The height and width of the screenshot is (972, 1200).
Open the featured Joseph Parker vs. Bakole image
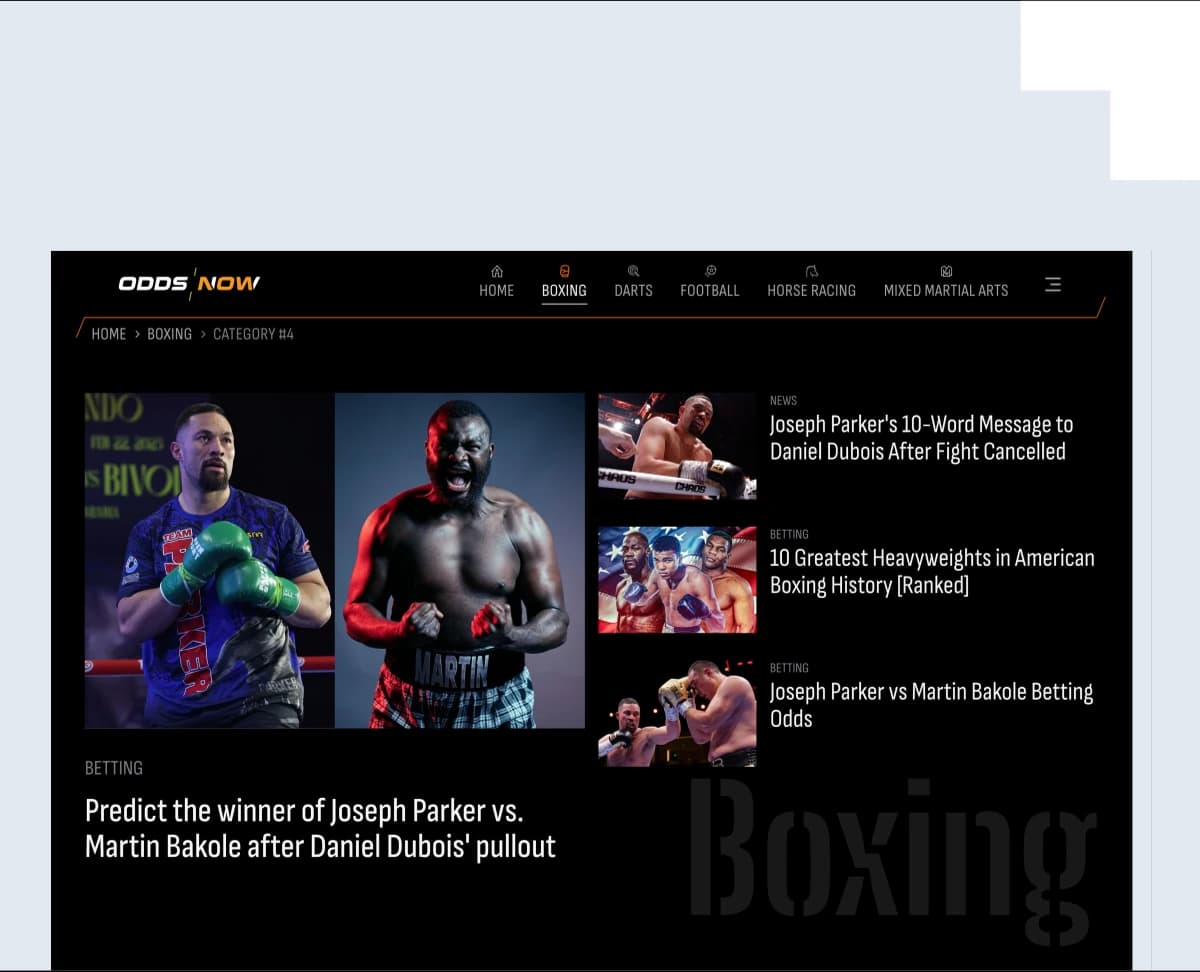click(334, 560)
